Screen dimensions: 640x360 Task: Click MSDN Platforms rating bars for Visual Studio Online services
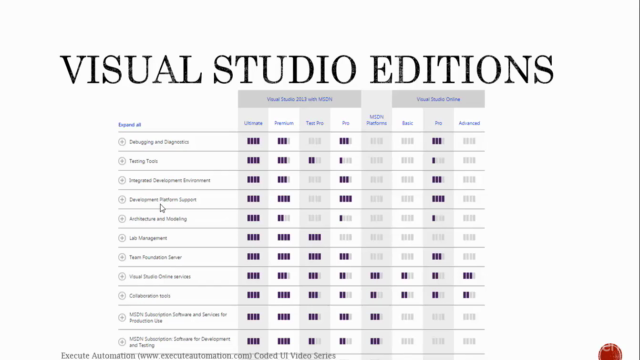click(x=376, y=276)
